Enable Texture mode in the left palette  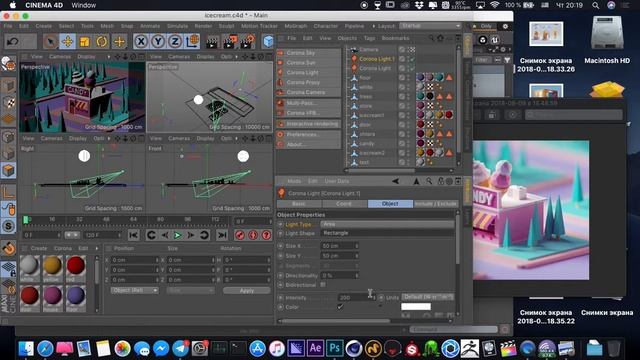pyautogui.click(x=9, y=102)
